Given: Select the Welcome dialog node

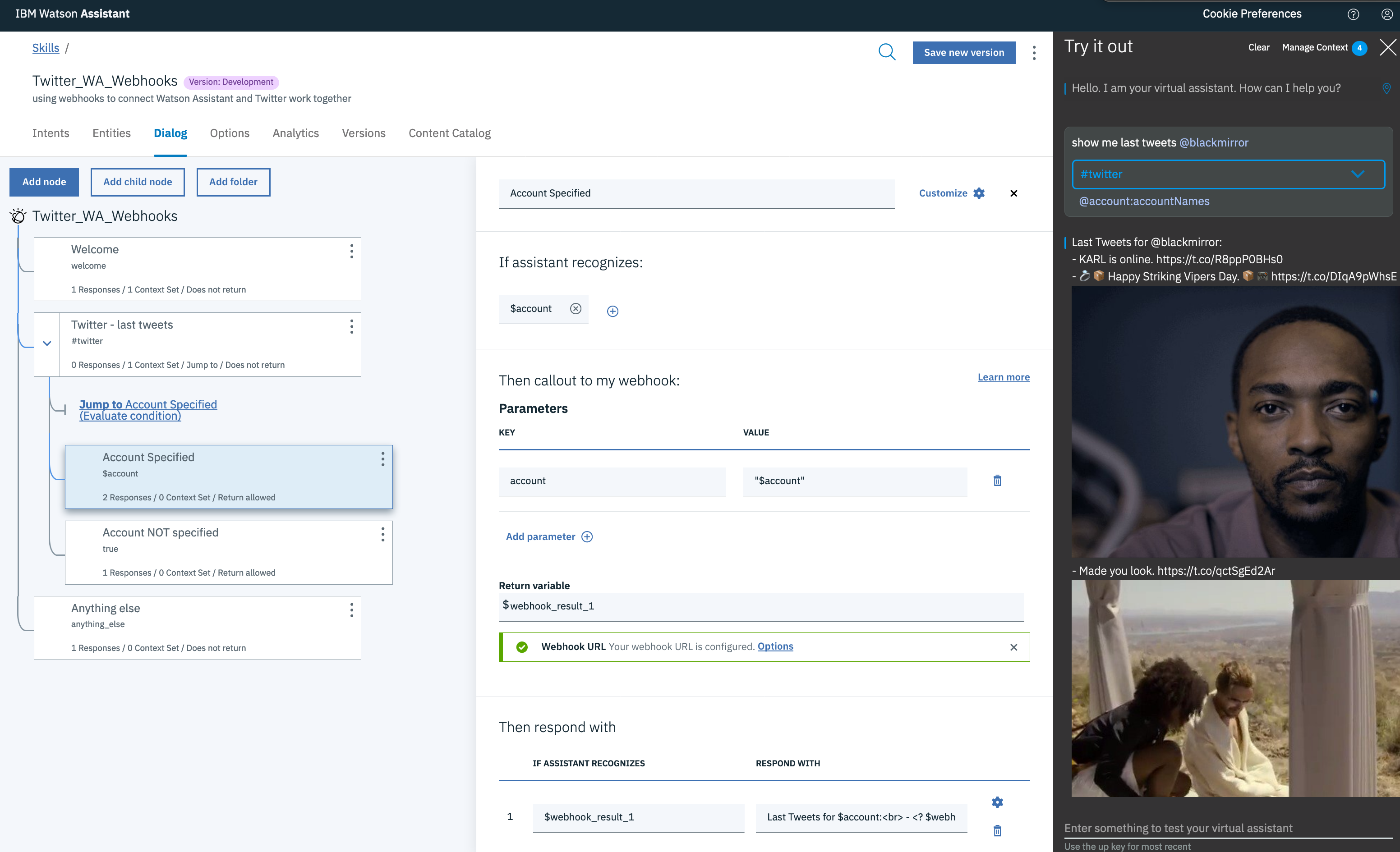Looking at the screenshot, I should click(197, 269).
